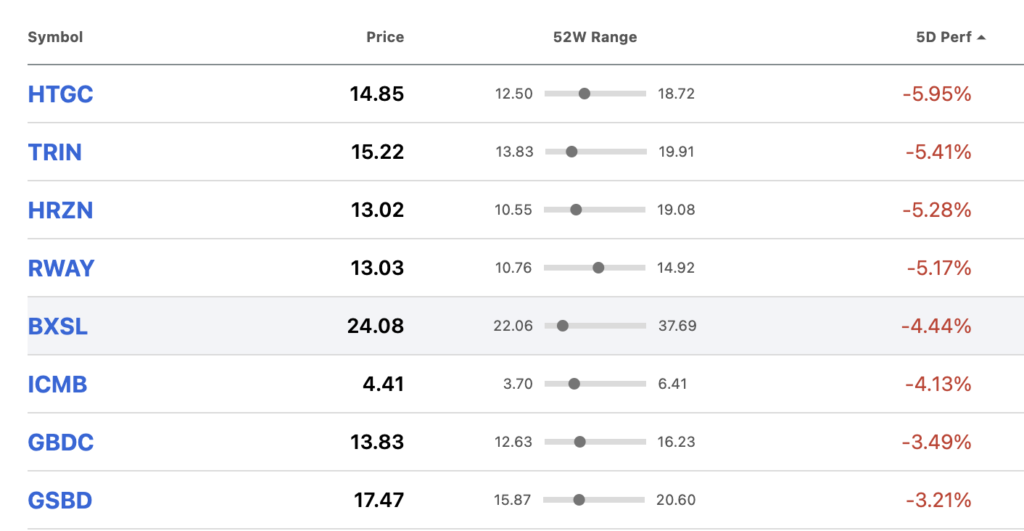Click the 5D Perf sort arrow icon
The image size is (1024, 531).
coord(981,38)
